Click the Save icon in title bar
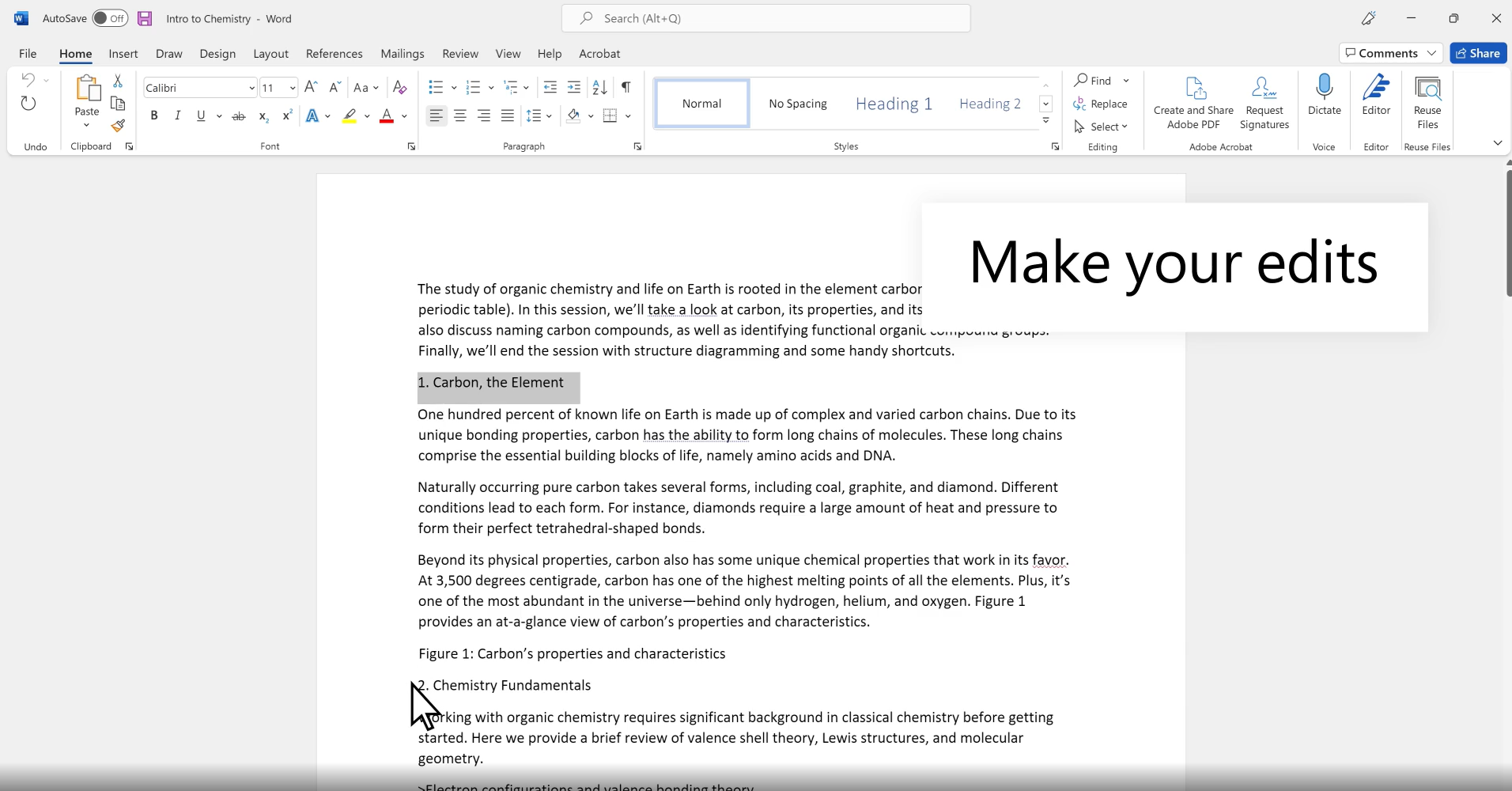 (145, 18)
